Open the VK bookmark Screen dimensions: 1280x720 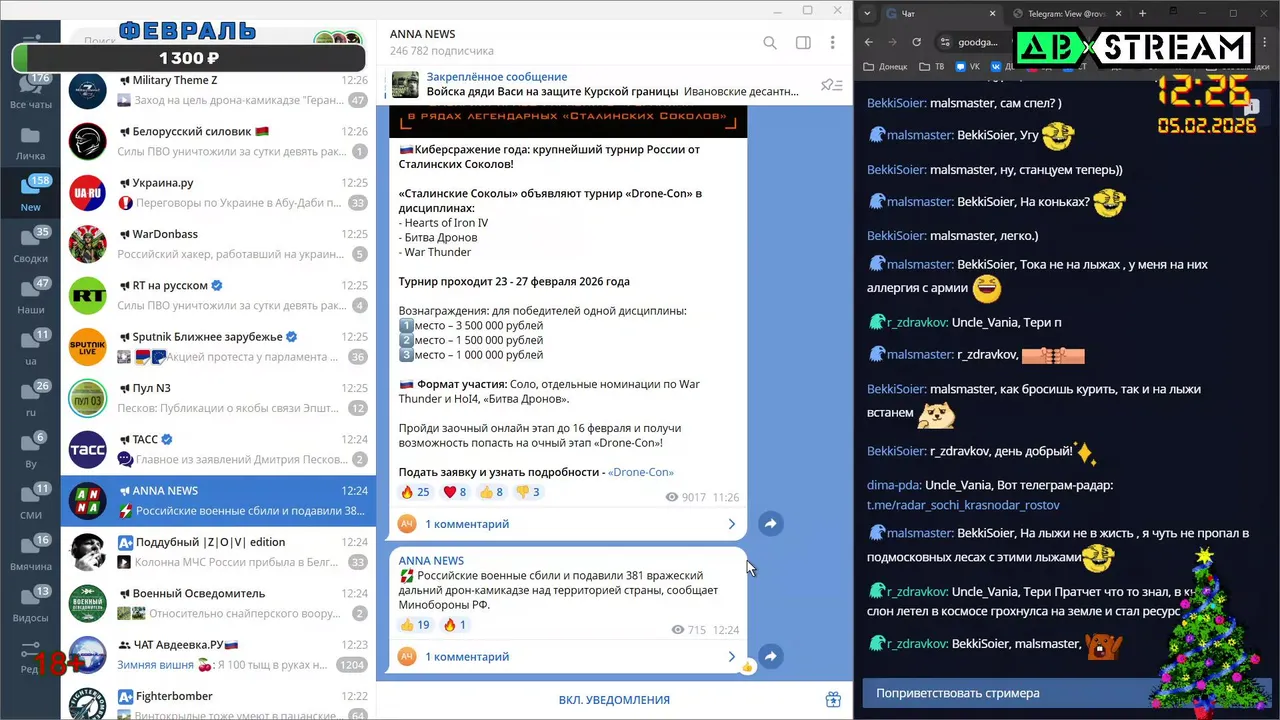coord(968,67)
